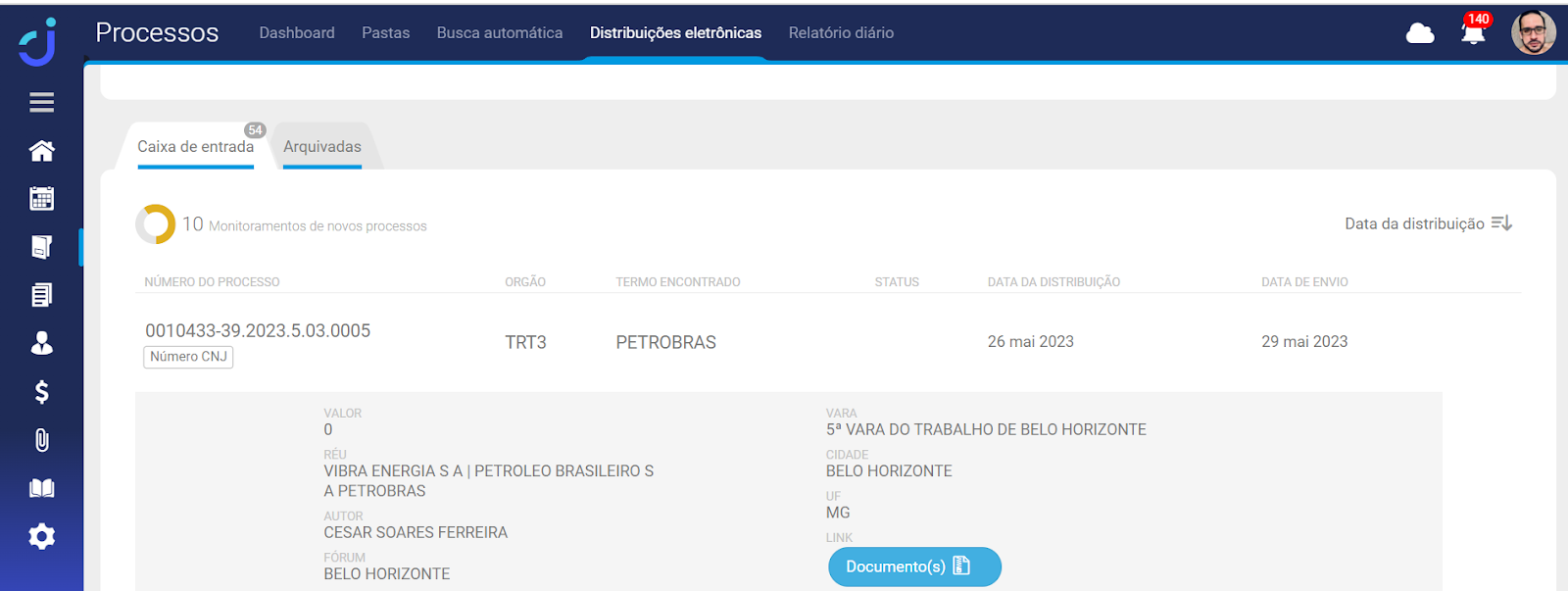Image resolution: width=1568 pixels, height=591 pixels.
Task: Click the cloud icon in header
Action: pyautogui.click(x=1419, y=34)
